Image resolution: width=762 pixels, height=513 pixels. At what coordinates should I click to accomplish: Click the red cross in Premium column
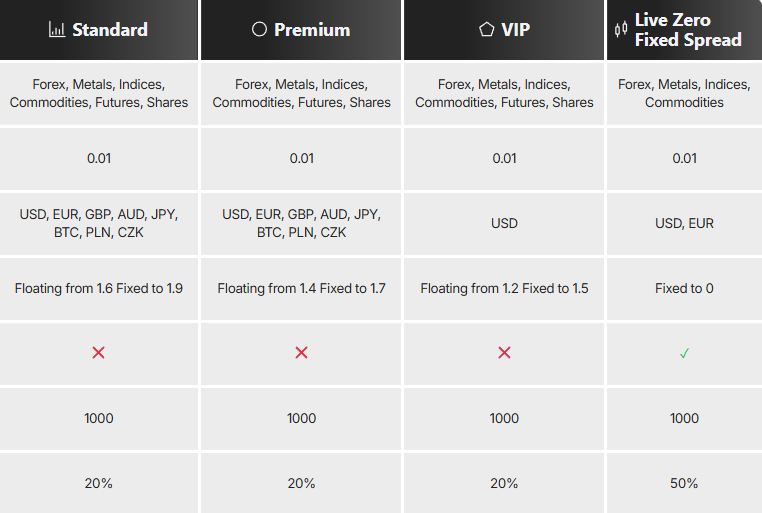[x=301, y=353]
